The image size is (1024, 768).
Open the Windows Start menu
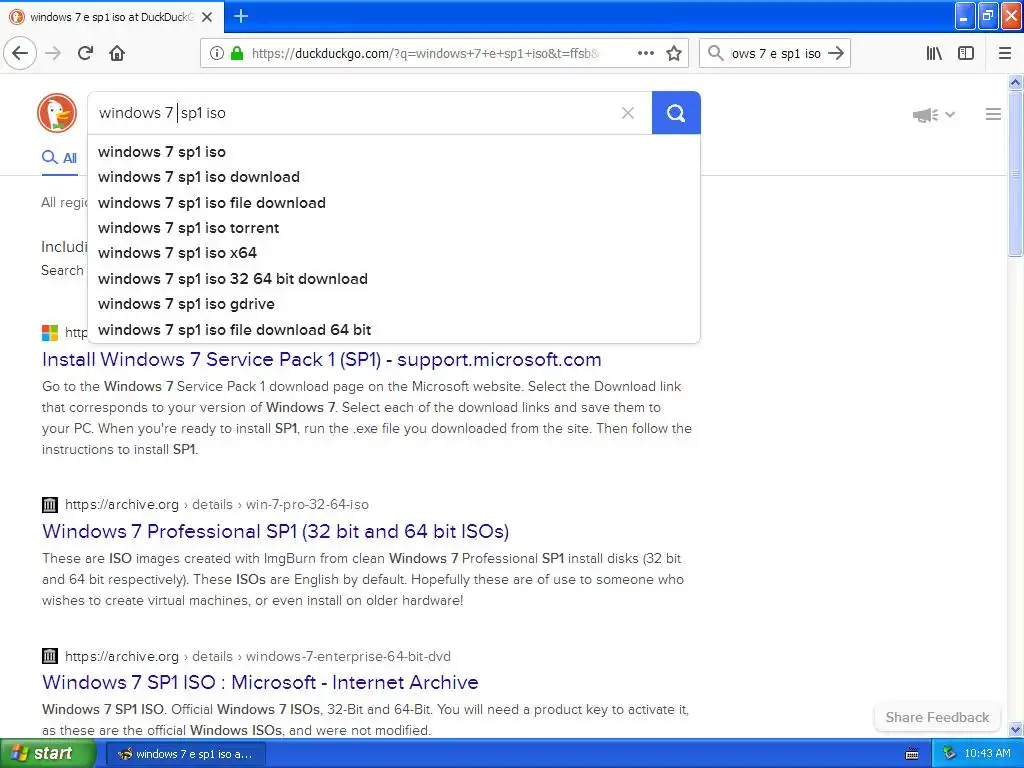pos(47,754)
